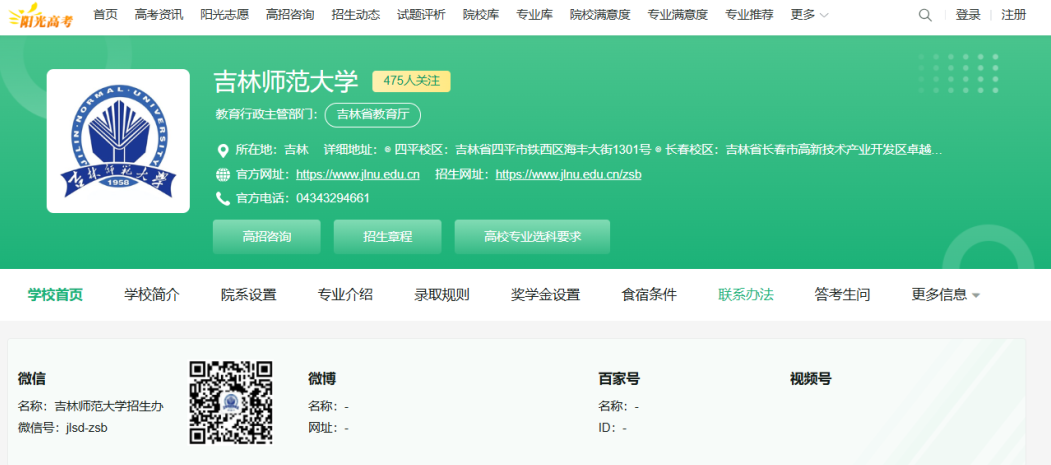Switch to the 专业介绍 tab

click(x=345, y=295)
